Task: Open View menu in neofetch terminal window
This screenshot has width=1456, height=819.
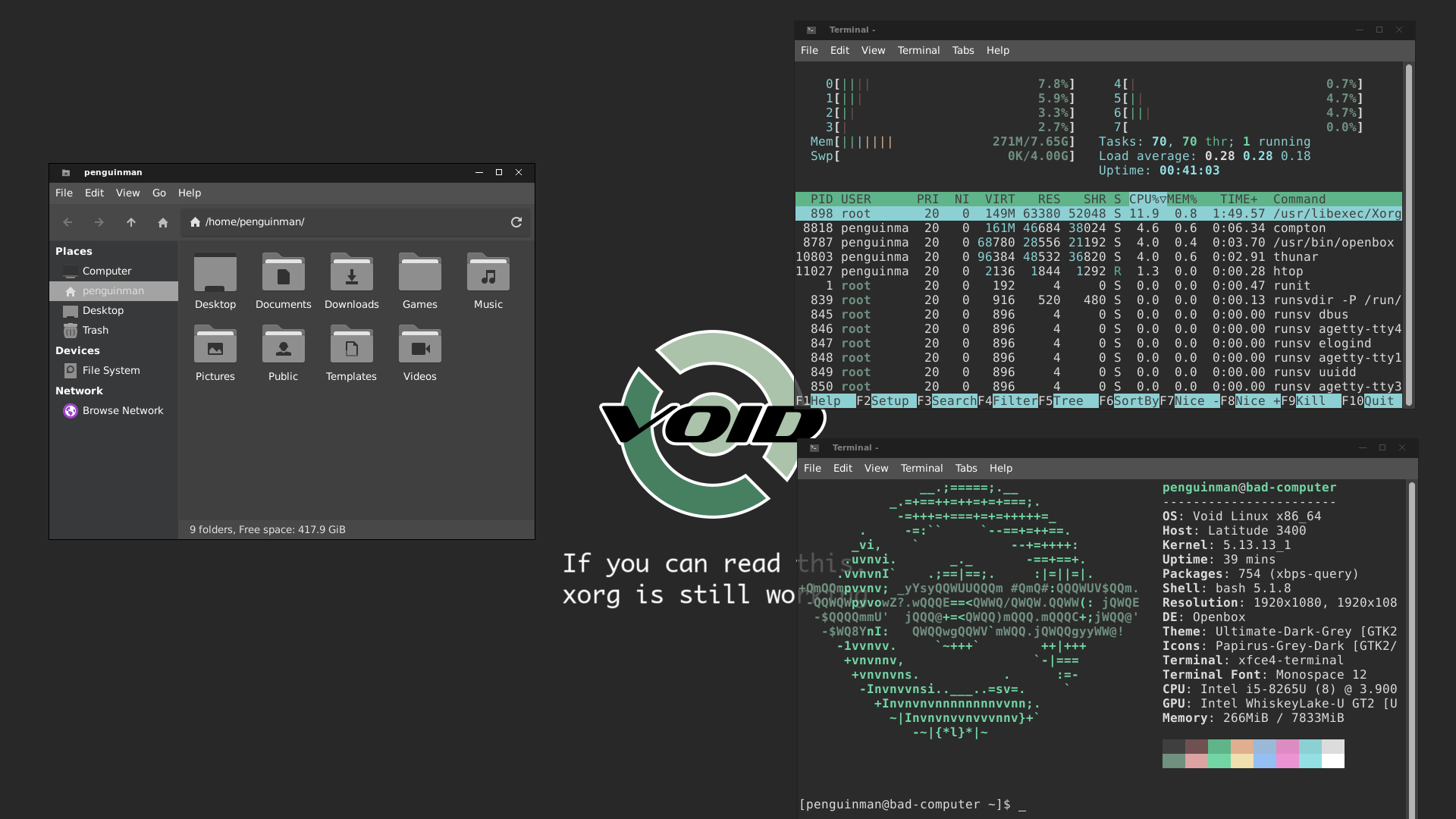Action: tap(876, 469)
